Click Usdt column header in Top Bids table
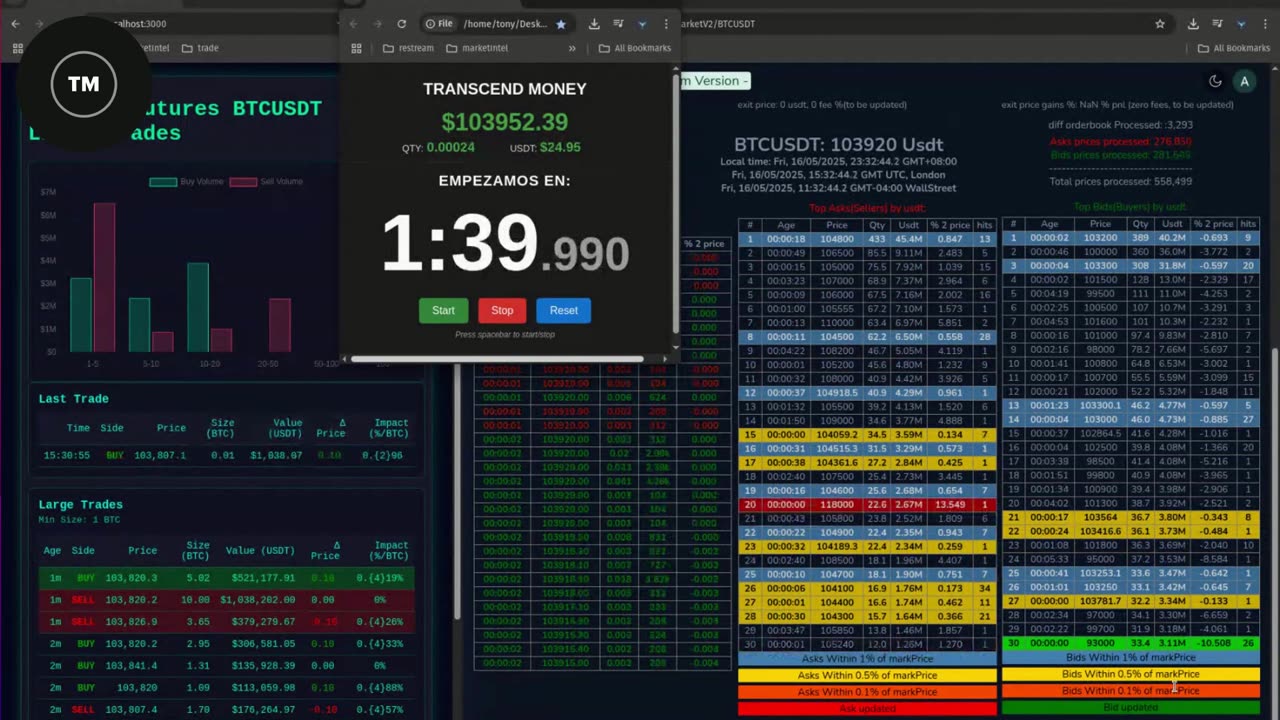Image resolution: width=1280 pixels, height=720 pixels. point(1172,224)
